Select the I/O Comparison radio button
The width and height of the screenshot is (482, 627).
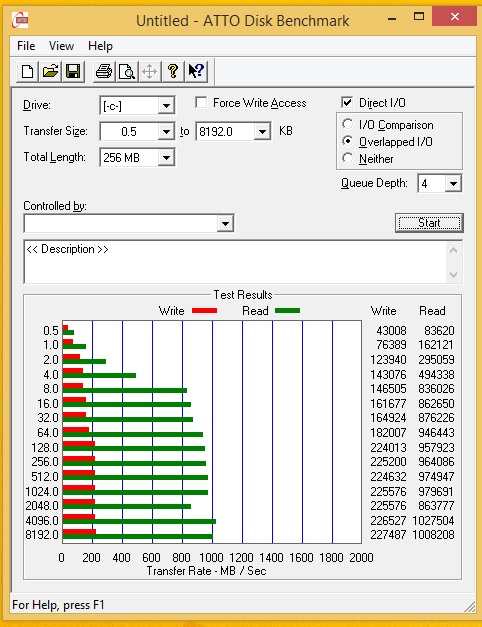pos(348,124)
